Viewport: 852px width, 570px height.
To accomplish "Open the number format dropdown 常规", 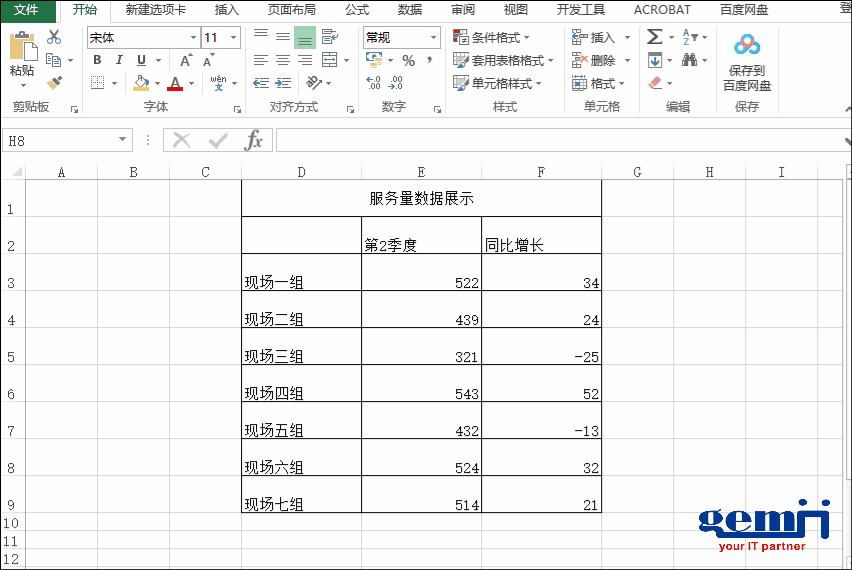I will 433,37.
